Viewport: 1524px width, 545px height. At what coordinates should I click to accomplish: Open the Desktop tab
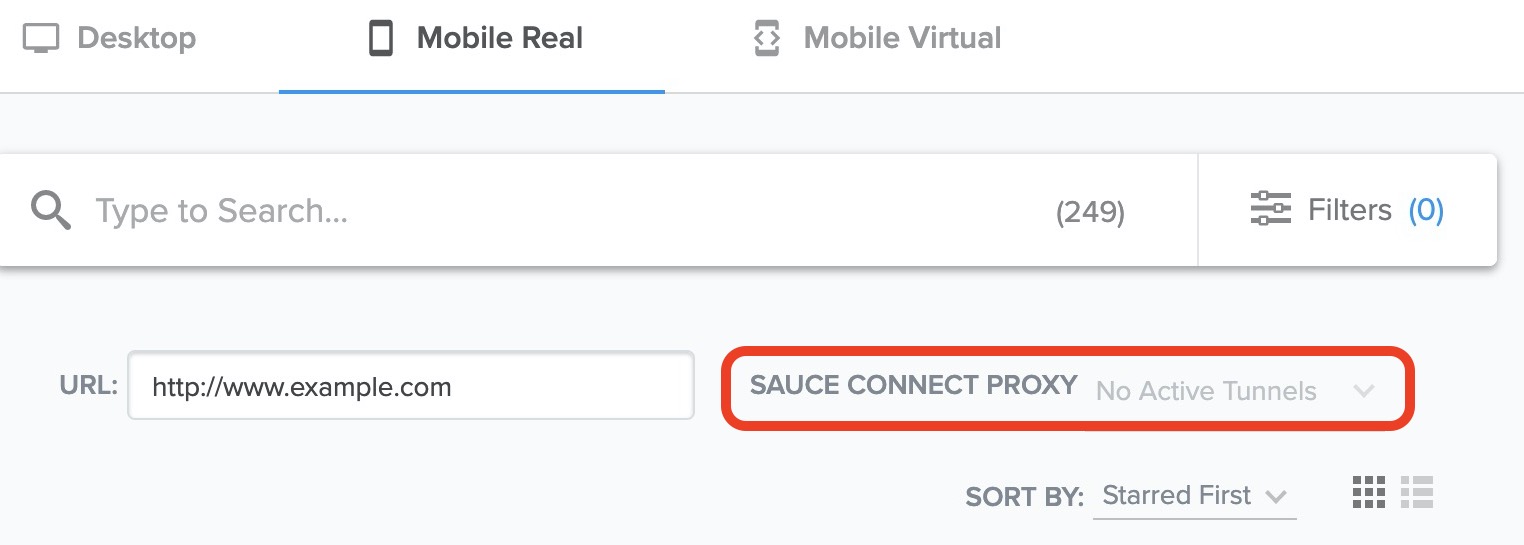[x=136, y=39]
